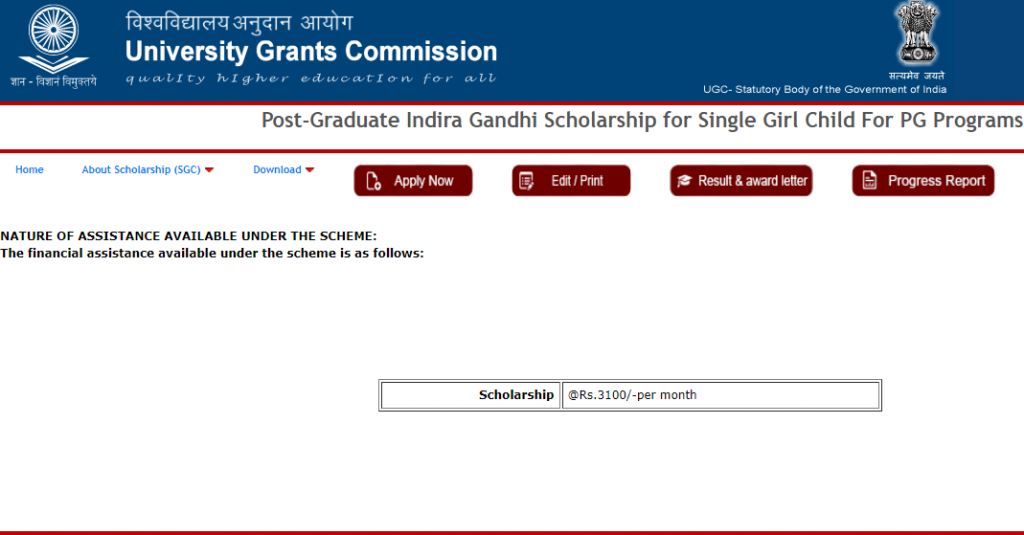Viewport: 1024px width, 535px height.
Task: View the Result & award letter text
Action: click(x=752, y=181)
